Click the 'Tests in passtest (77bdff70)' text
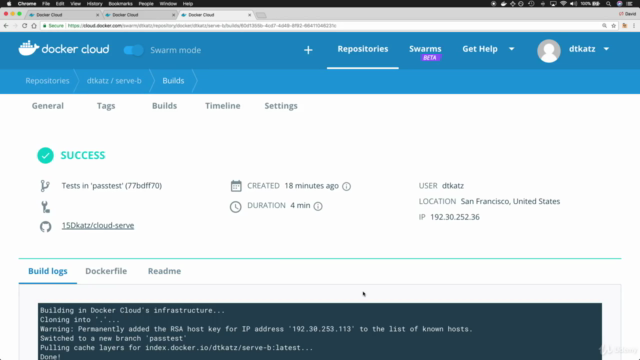 tap(111, 186)
